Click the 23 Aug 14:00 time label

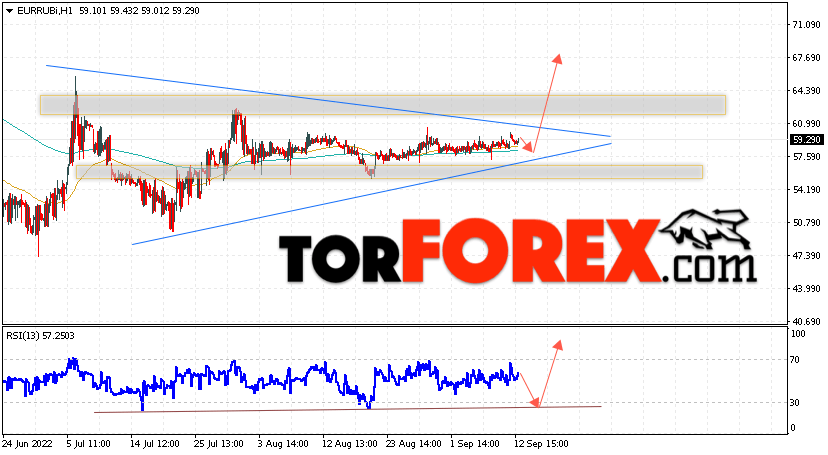coord(411,444)
